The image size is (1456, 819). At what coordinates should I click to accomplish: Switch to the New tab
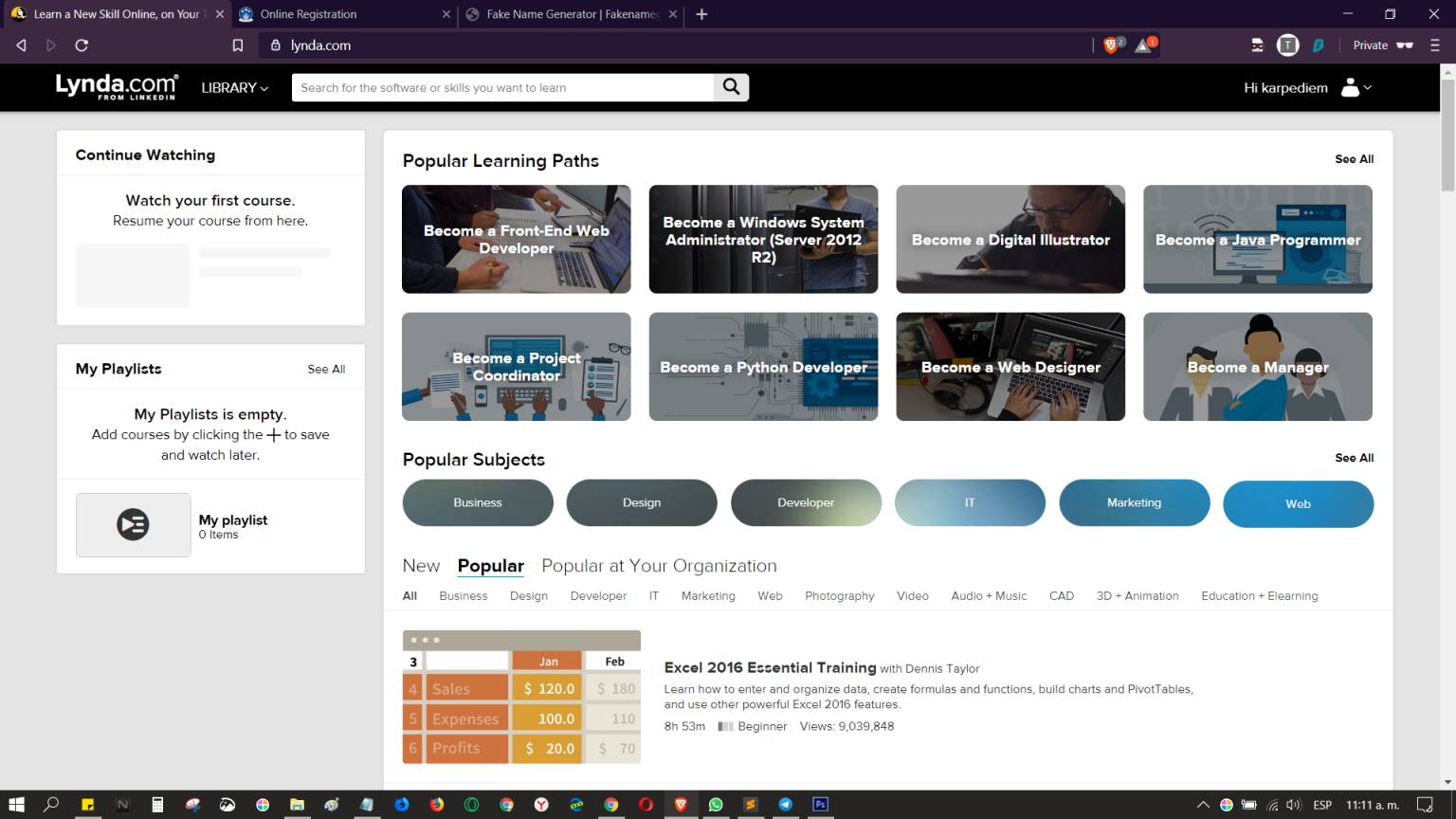point(421,566)
